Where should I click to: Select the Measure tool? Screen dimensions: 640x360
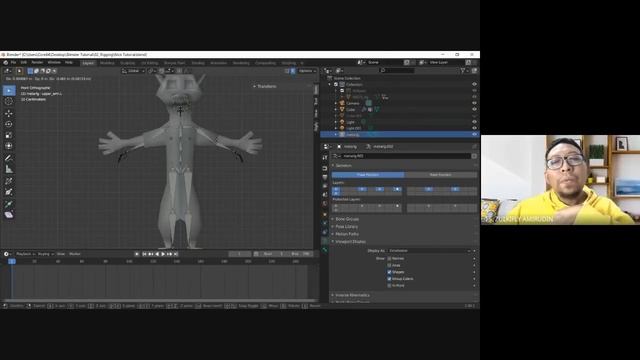[9, 169]
